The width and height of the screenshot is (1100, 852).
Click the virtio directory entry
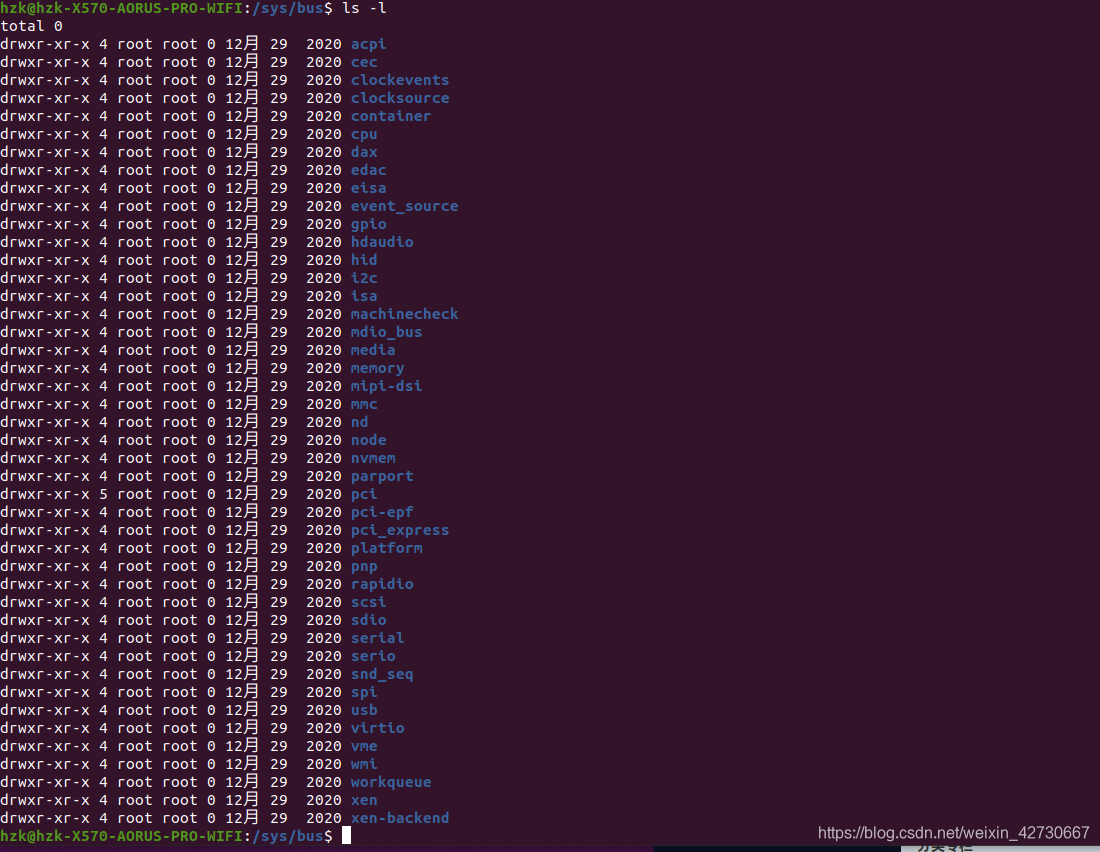(377, 727)
